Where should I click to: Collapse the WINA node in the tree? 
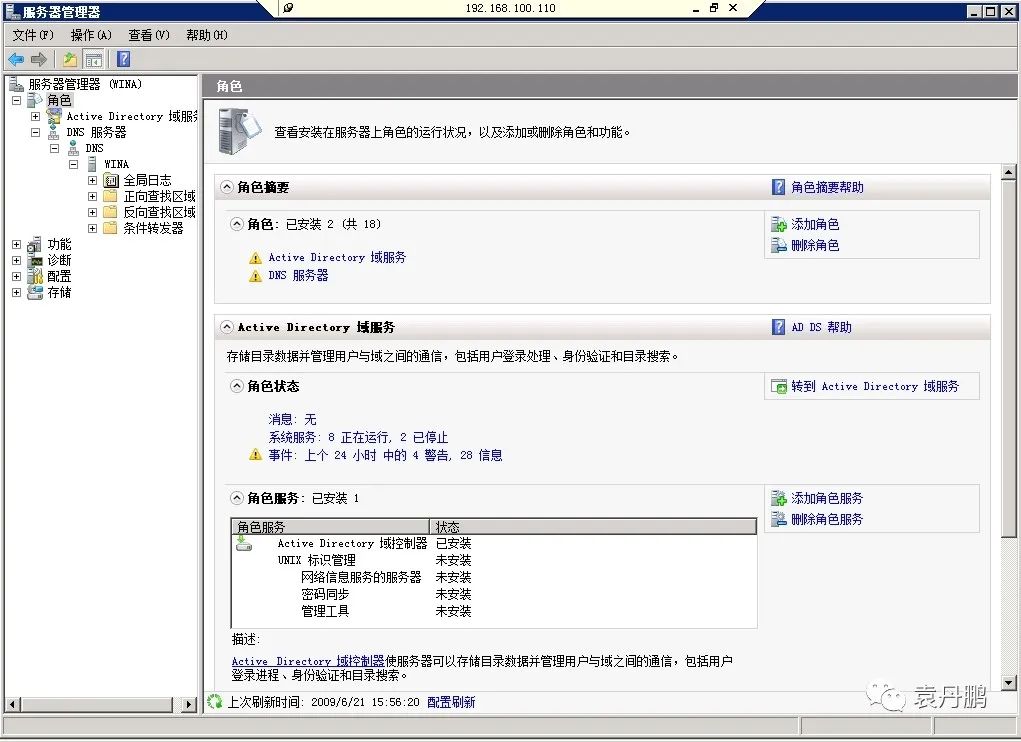pos(74,164)
